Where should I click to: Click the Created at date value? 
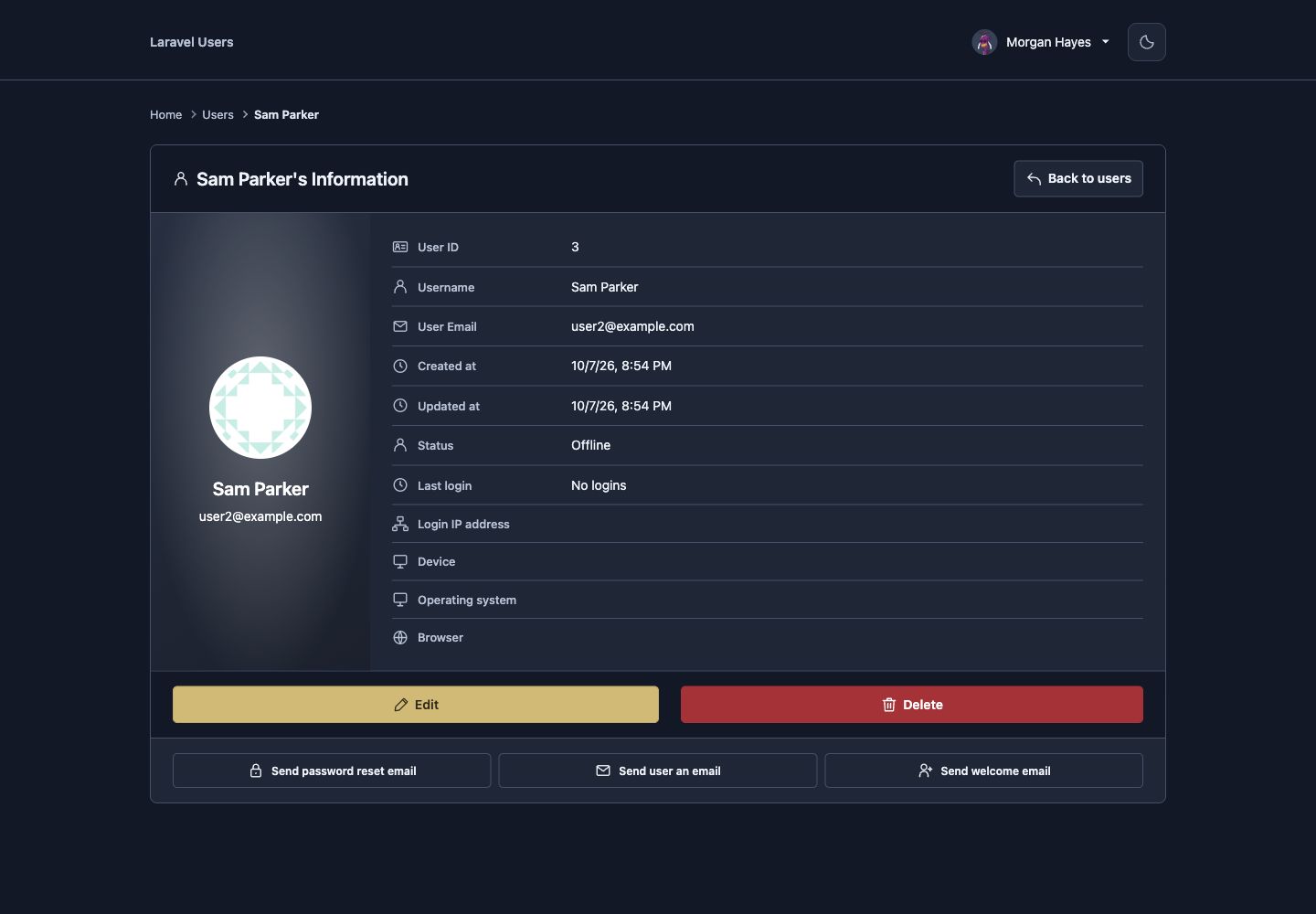(x=621, y=366)
